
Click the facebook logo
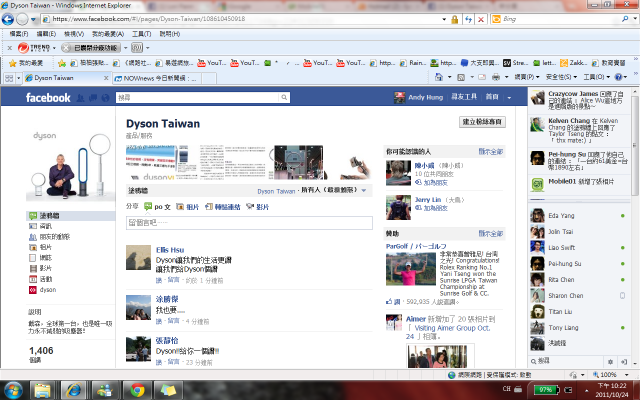pyautogui.click(x=48, y=98)
